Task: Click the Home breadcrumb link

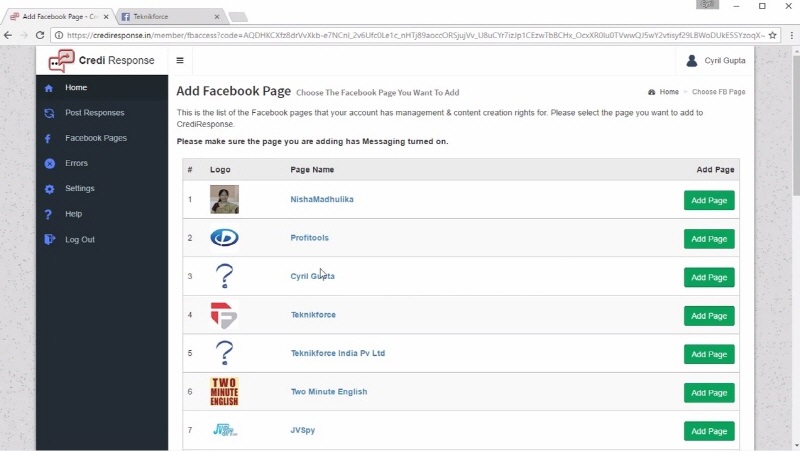Action: click(669, 92)
